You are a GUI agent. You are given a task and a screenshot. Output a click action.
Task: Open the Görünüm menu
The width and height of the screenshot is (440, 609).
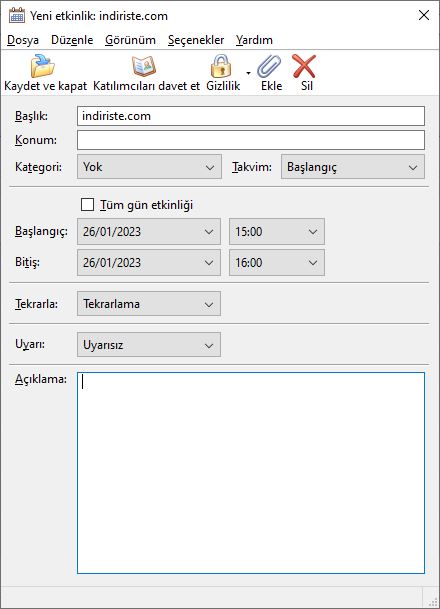tap(130, 40)
